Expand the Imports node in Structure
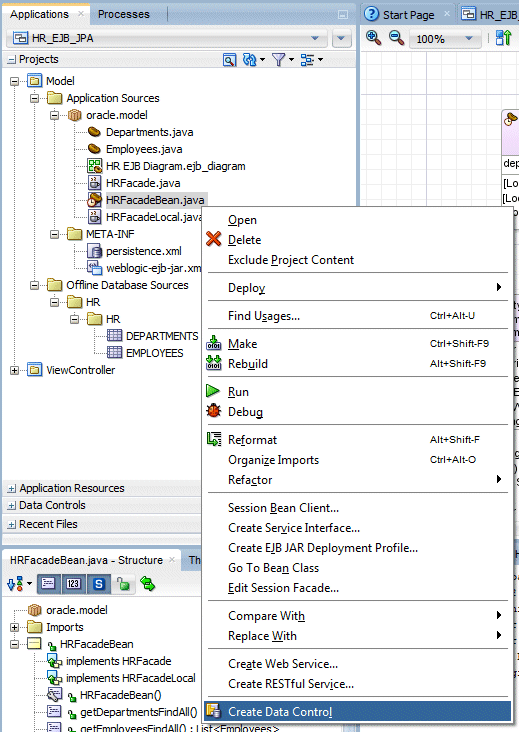The height and width of the screenshot is (732, 519). 14,627
